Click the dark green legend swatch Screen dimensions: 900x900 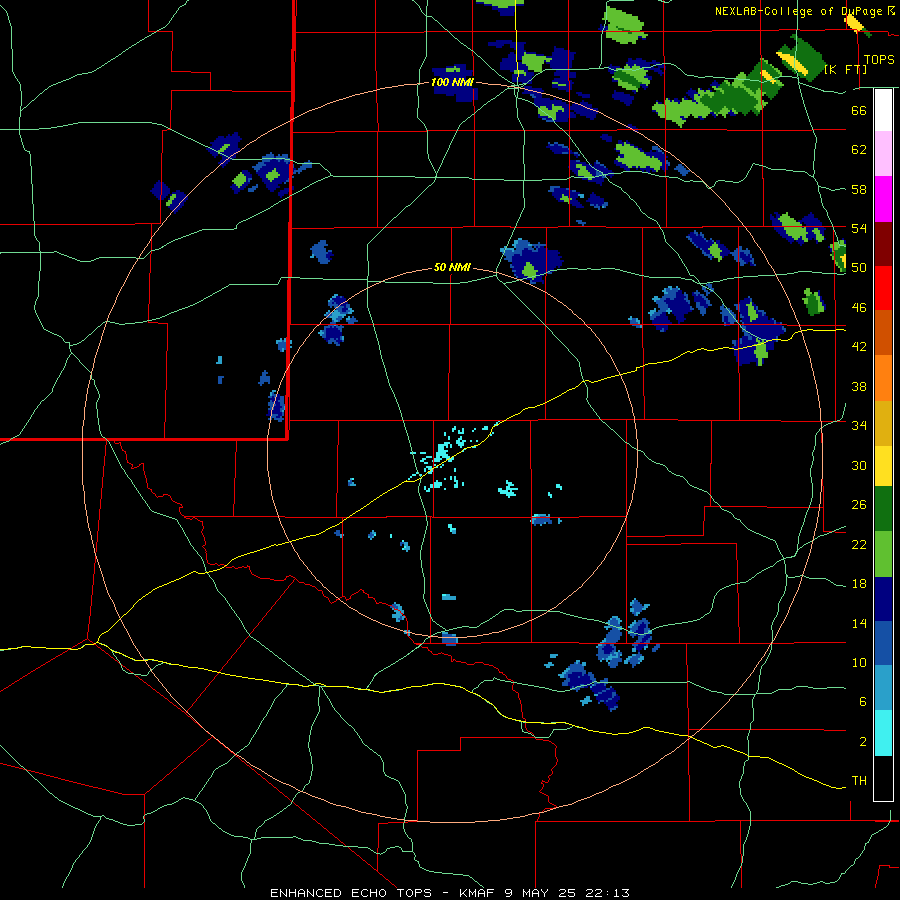click(x=883, y=509)
